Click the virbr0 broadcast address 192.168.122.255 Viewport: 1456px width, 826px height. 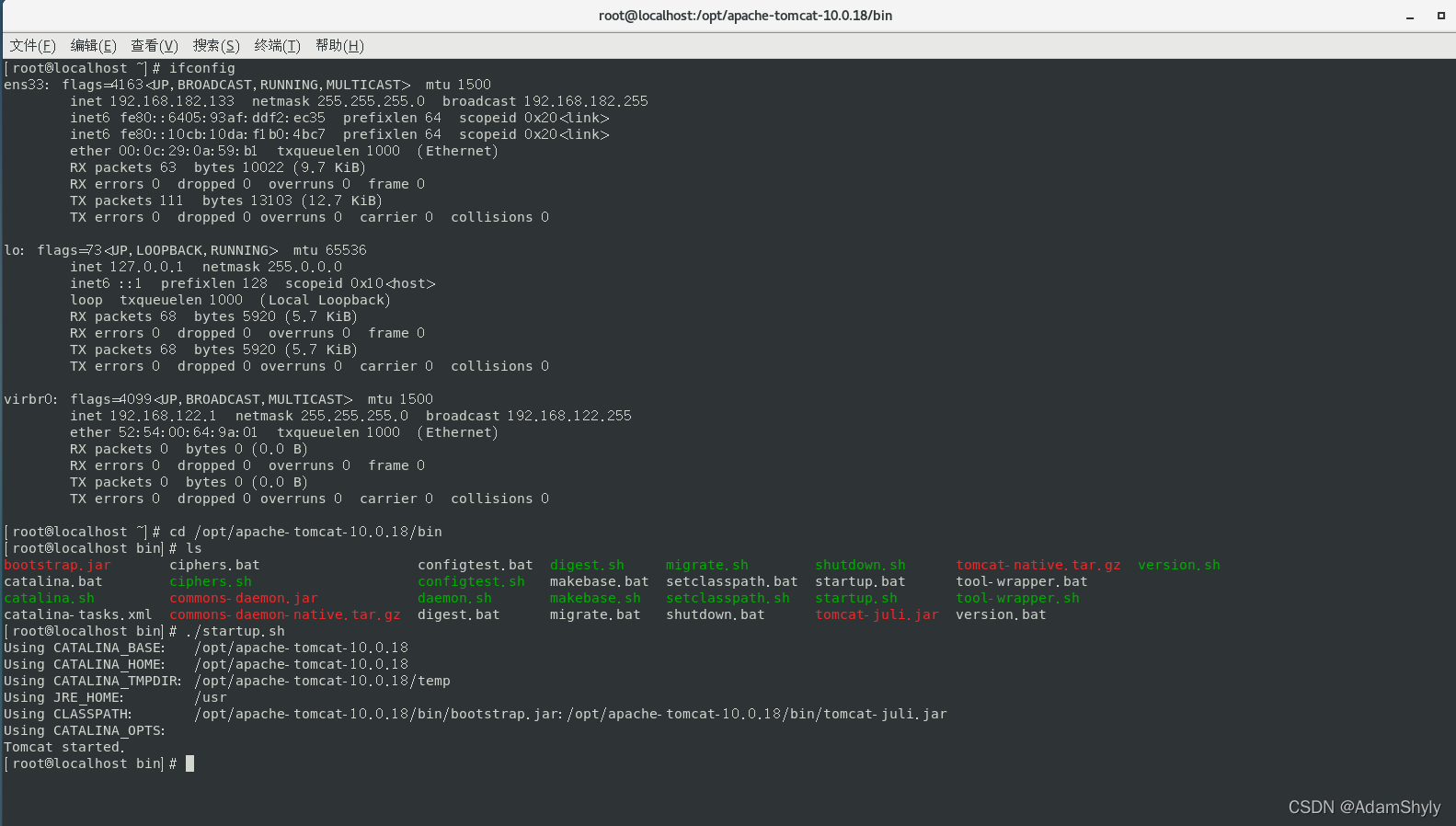569,416
